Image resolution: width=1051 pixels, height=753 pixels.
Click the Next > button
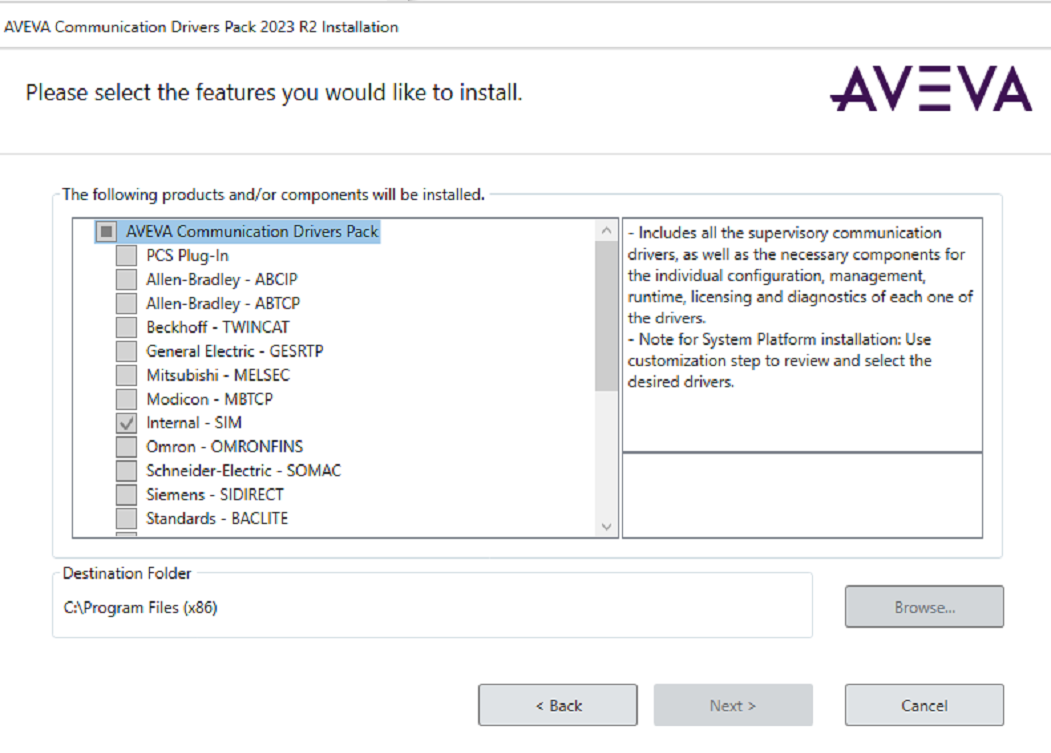point(733,705)
